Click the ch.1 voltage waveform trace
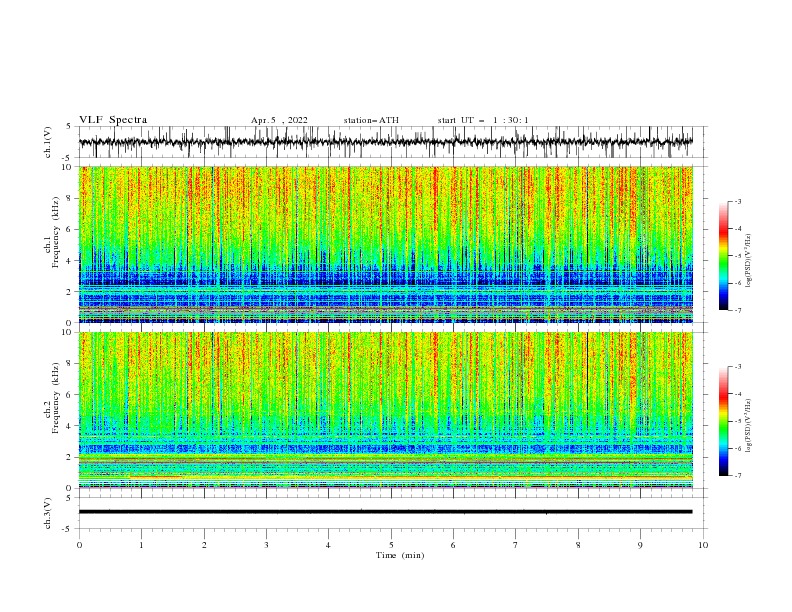This screenshot has width=792, height=612. tap(385, 142)
